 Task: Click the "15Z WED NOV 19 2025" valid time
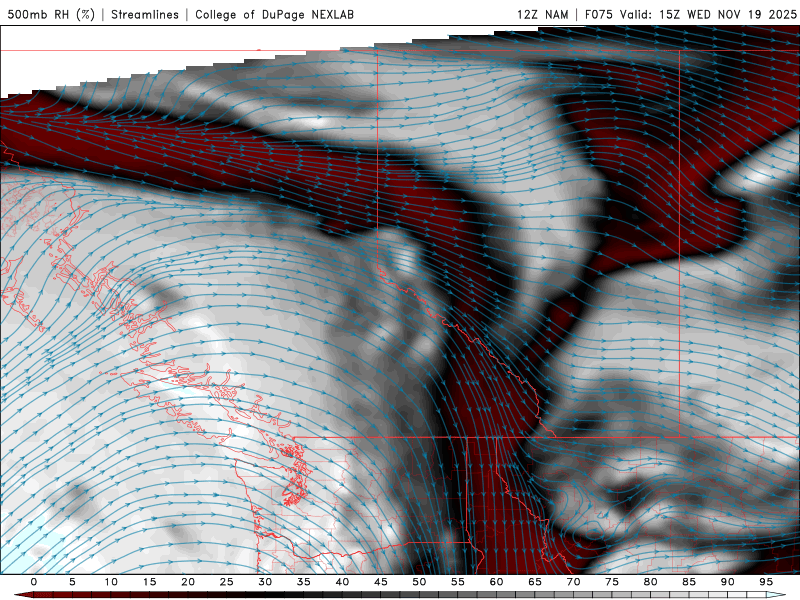pos(728,14)
